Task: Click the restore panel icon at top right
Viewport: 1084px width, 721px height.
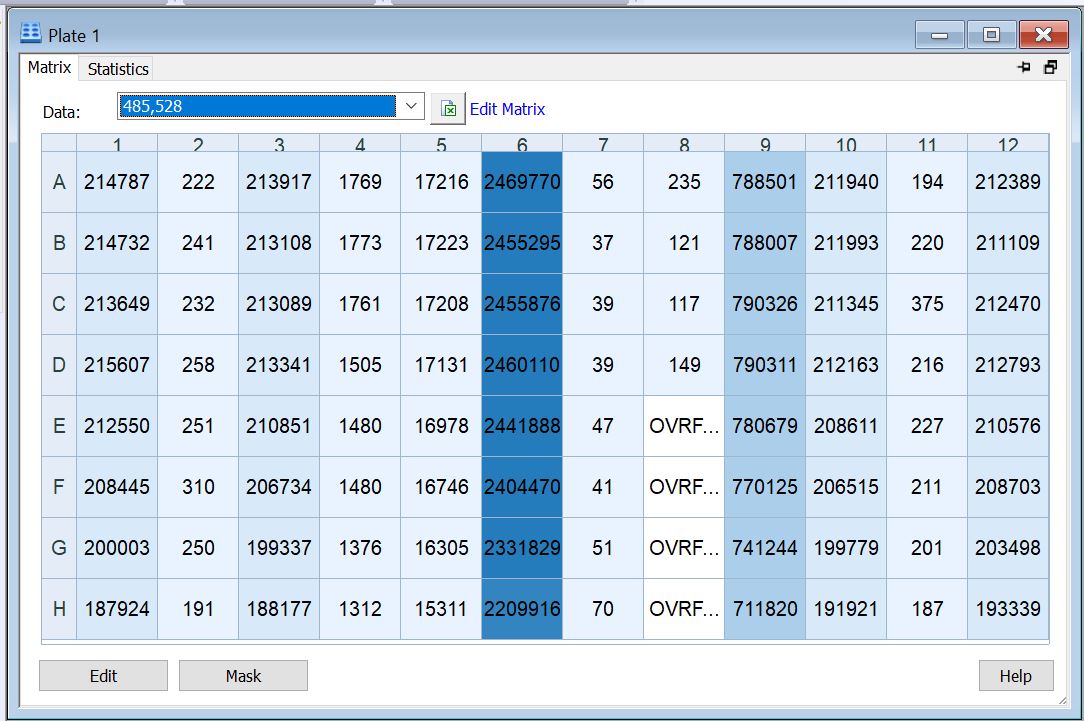Action: [x=1050, y=68]
